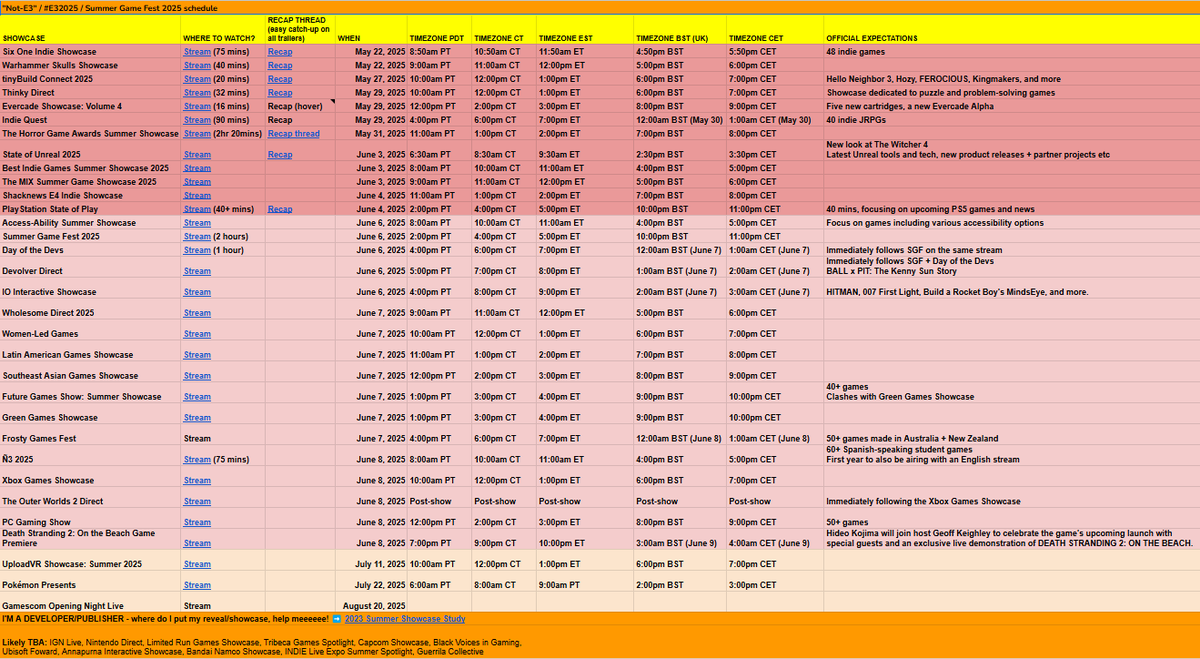Viewport: 1200px width, 659px height.
Task: Open the Xbox Games Showcase Stream link
Action: click(197, 481)
